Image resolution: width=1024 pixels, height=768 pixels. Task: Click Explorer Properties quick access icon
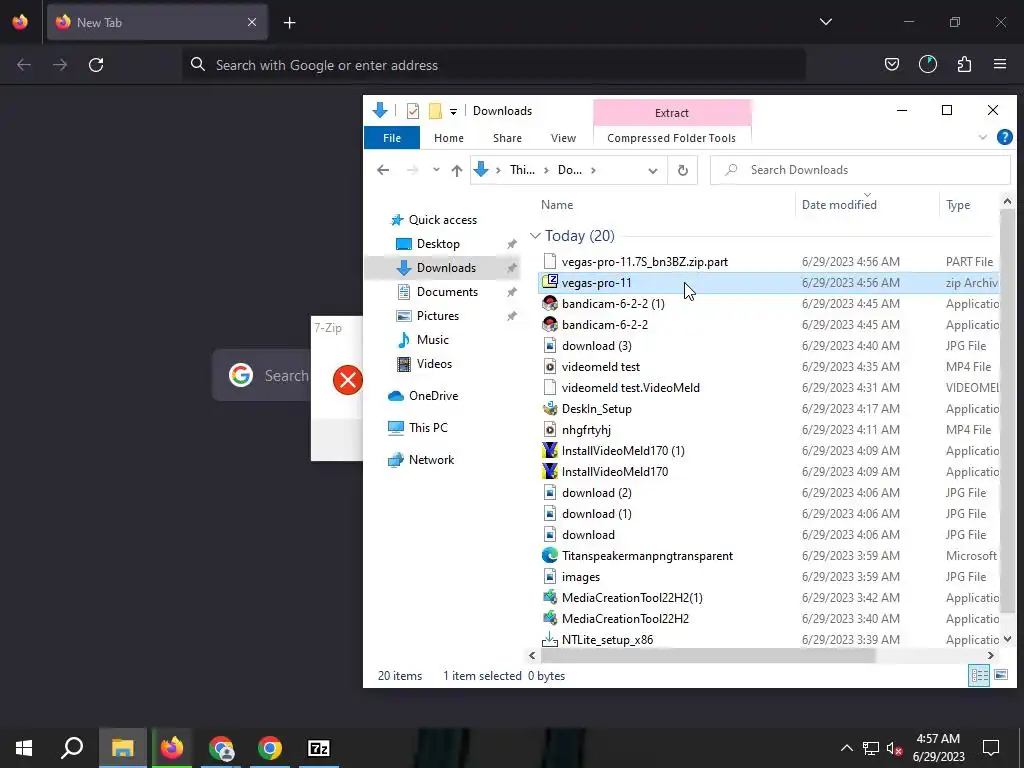pos(412,111)
